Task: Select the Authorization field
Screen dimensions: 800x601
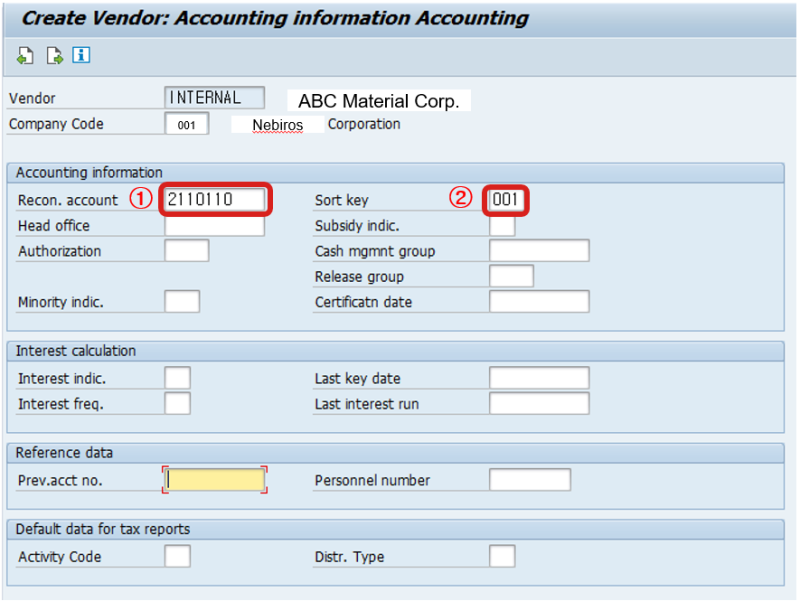Action: click(187, 251)
